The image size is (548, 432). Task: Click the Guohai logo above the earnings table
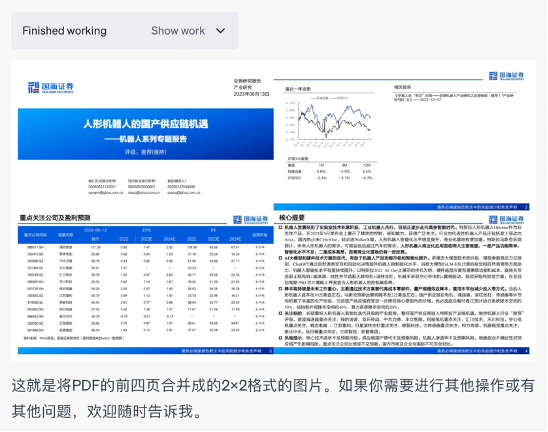tap(251, 219)
